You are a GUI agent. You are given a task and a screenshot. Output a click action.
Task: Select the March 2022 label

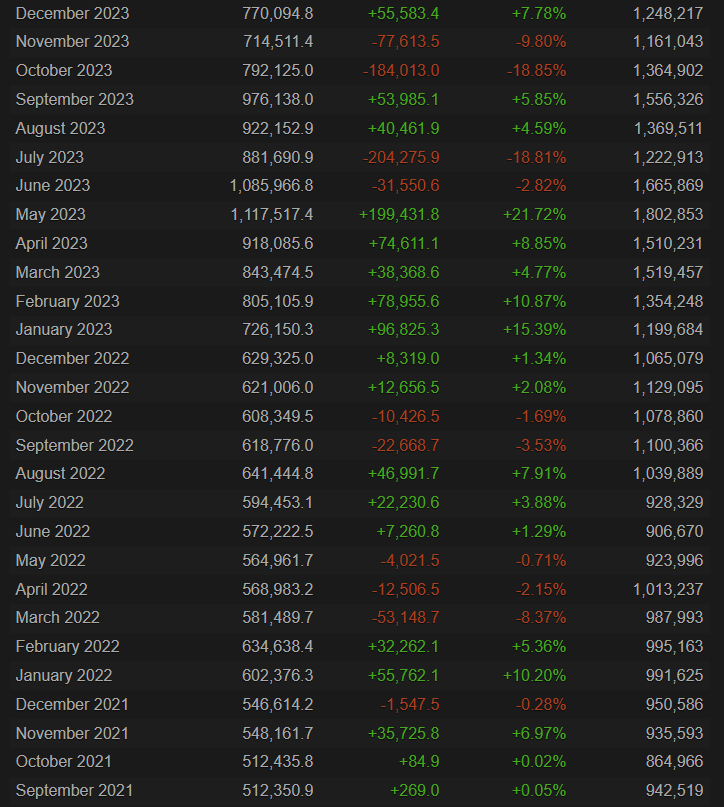tap(58, 616)
